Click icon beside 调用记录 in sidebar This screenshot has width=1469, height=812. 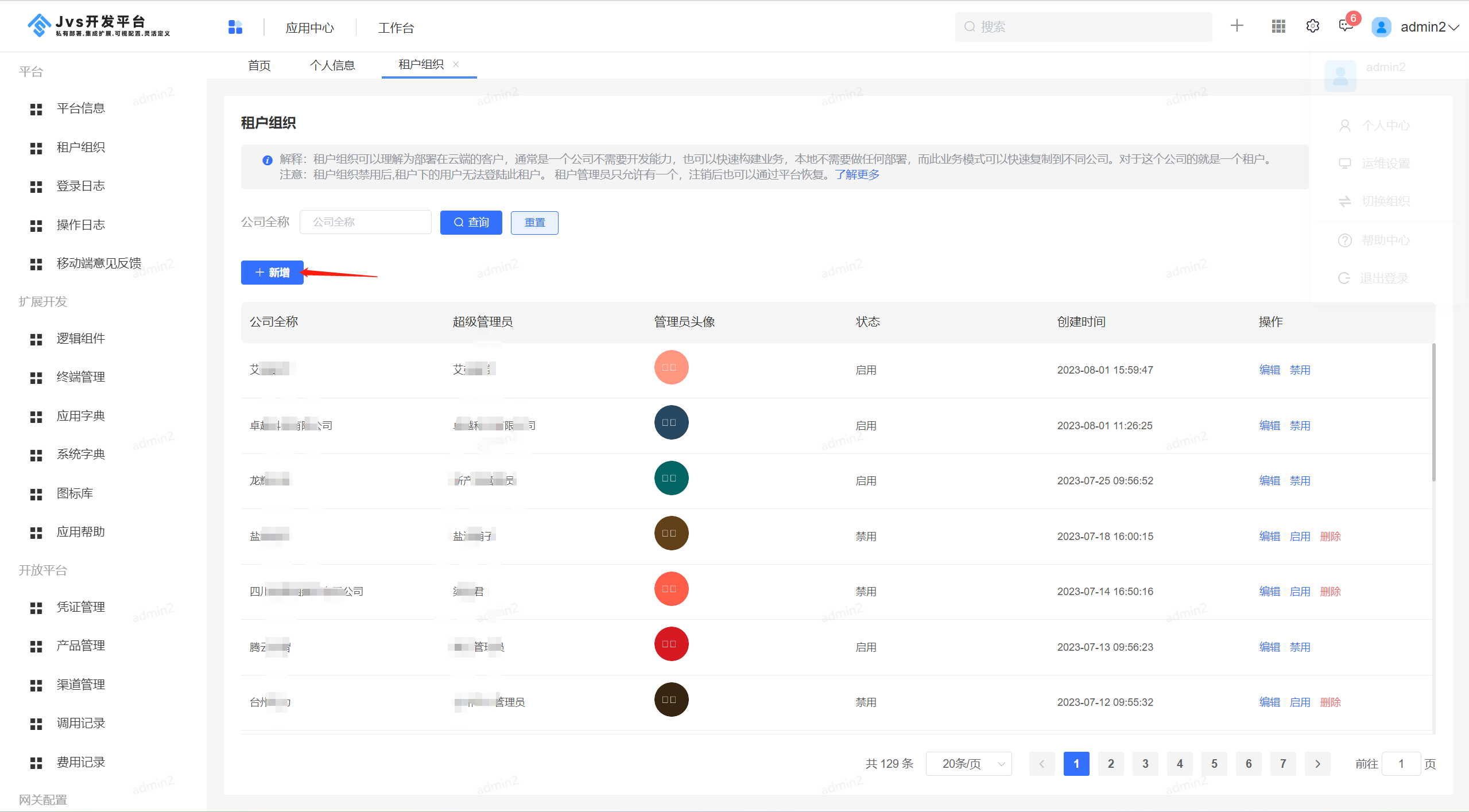pyautogui.click(x=36, y=724)
